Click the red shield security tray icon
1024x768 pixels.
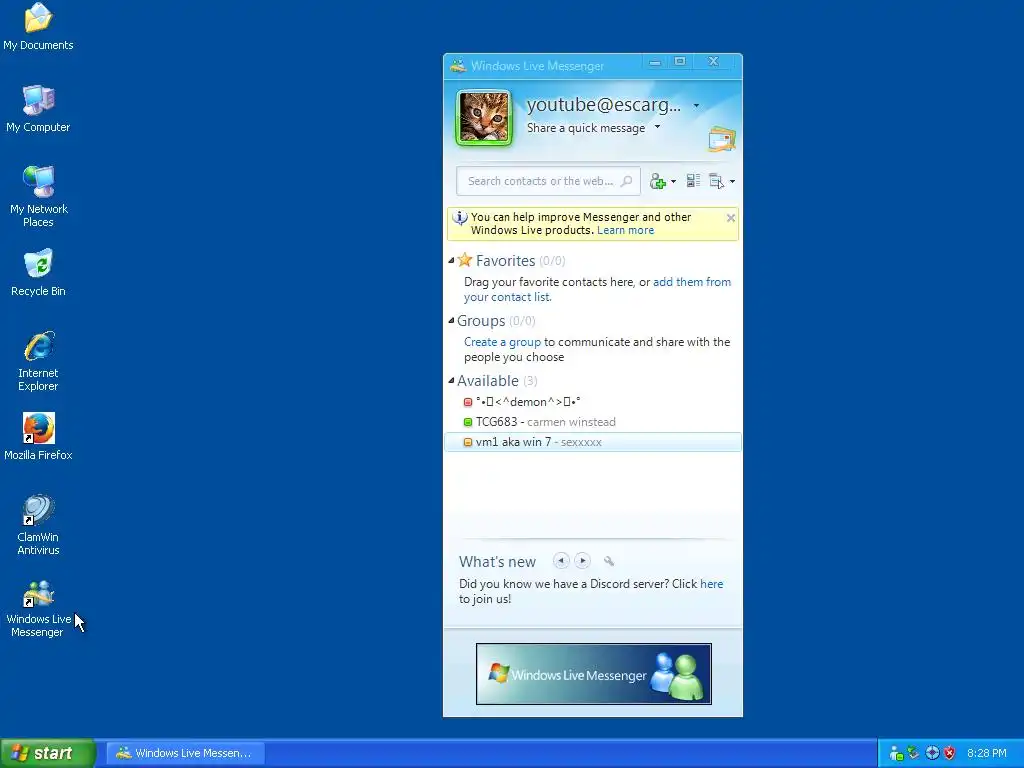click(x=950, y=754)
